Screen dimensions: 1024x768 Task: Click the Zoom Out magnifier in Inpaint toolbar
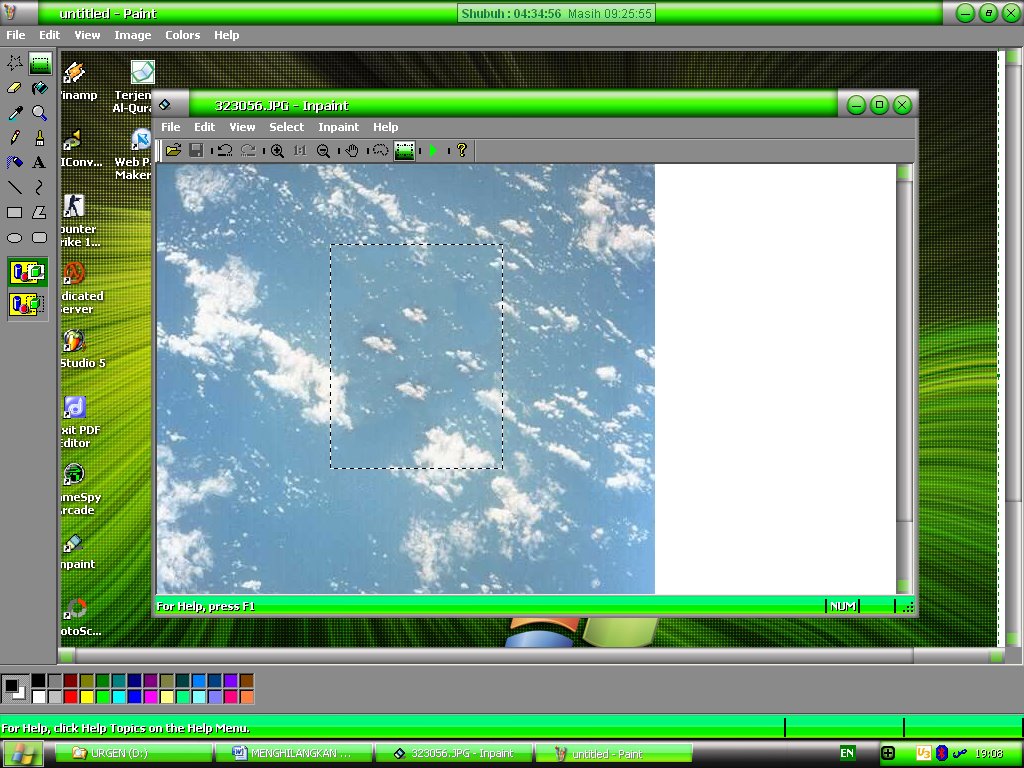coord(323,151)
